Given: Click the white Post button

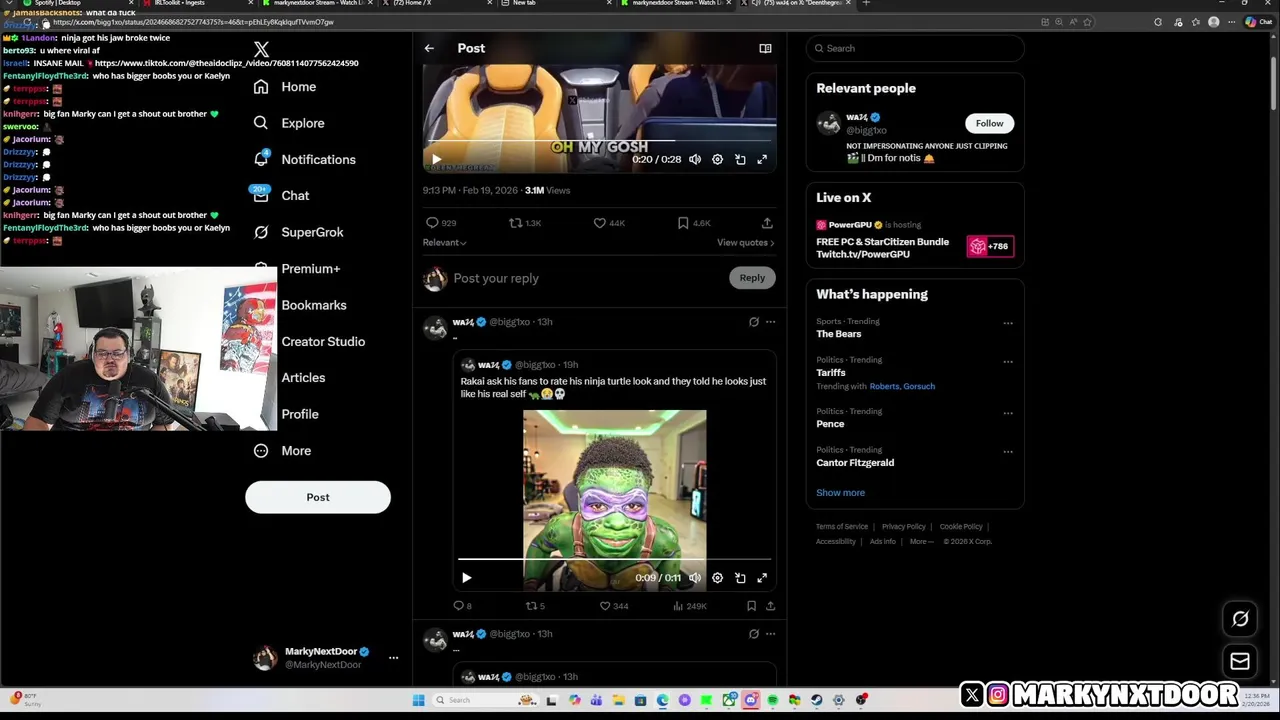Looking at the screenshot, I should (318, 497).
